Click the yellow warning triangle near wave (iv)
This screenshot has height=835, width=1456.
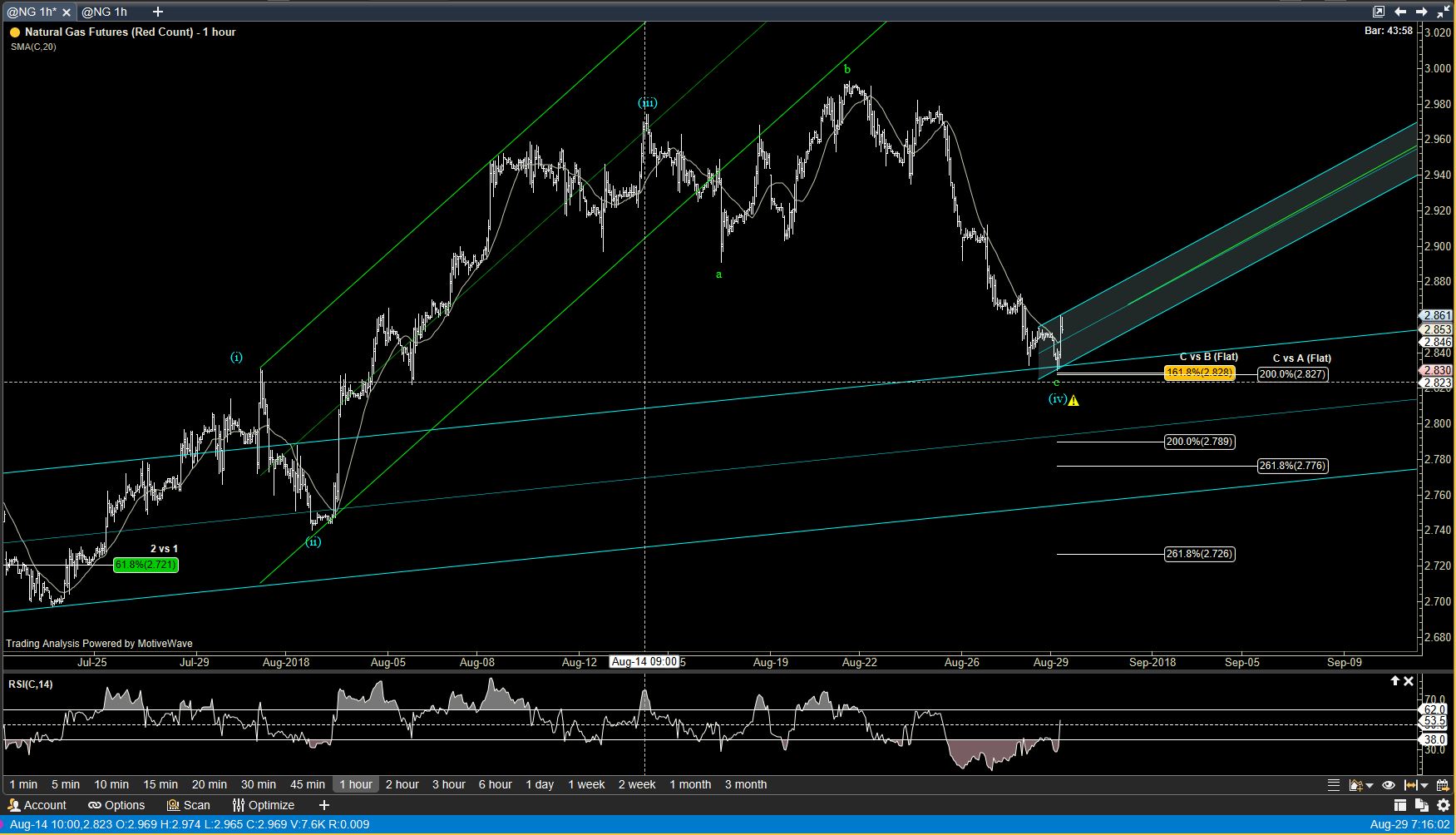click(1073, 400)
